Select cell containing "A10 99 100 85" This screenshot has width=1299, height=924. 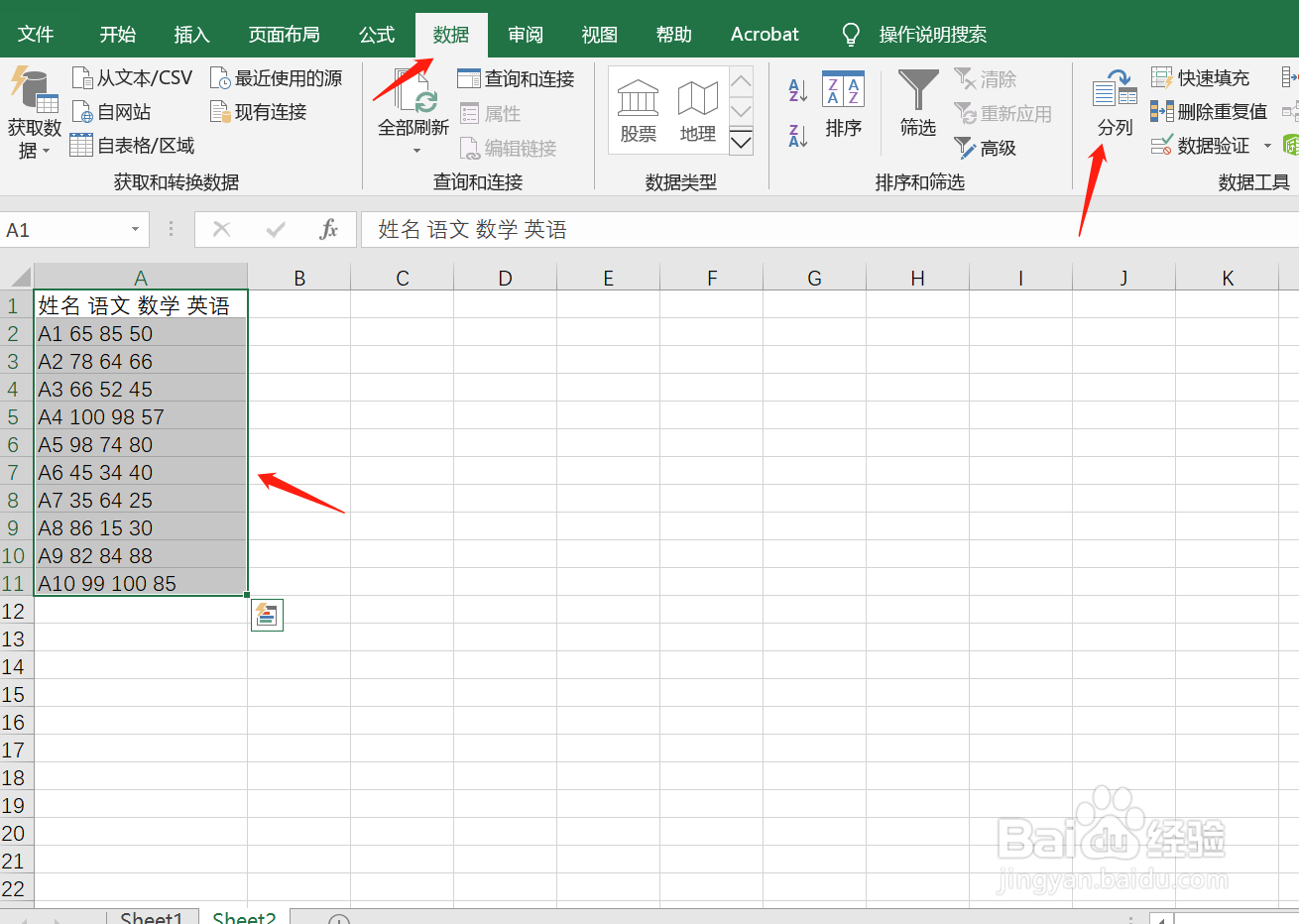[141, 584]
